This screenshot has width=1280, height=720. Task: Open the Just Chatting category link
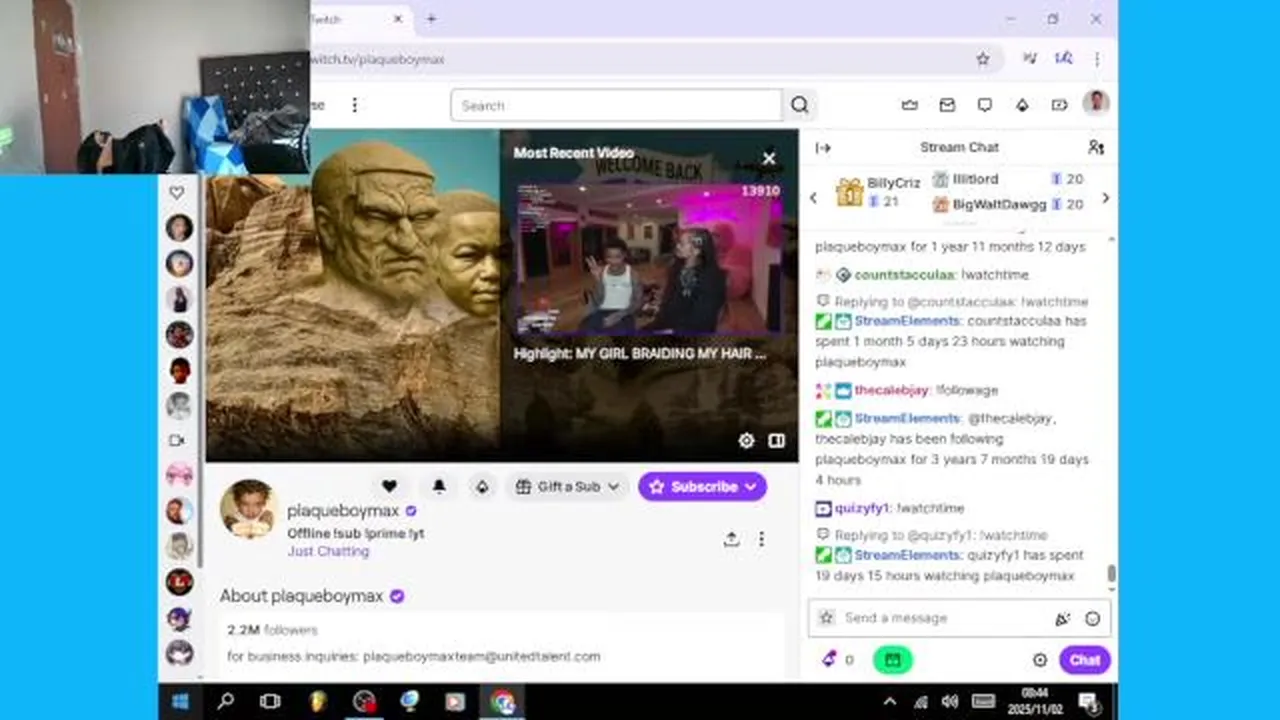pyautogui.click(x=328, y=551)
